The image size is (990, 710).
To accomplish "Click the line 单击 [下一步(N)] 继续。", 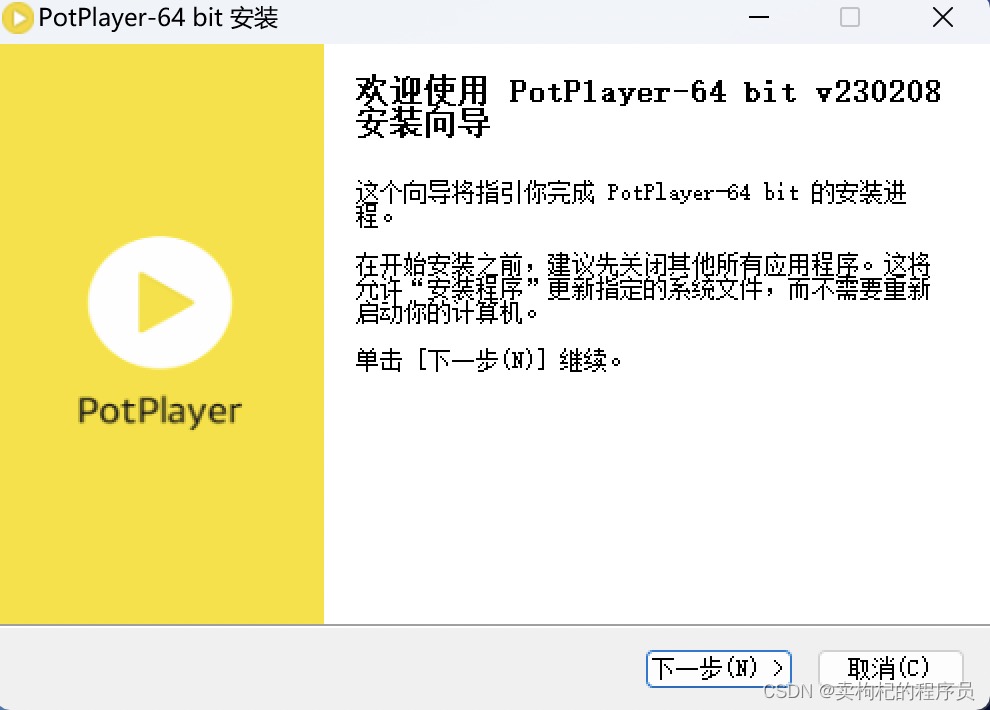I will (488, 361).
